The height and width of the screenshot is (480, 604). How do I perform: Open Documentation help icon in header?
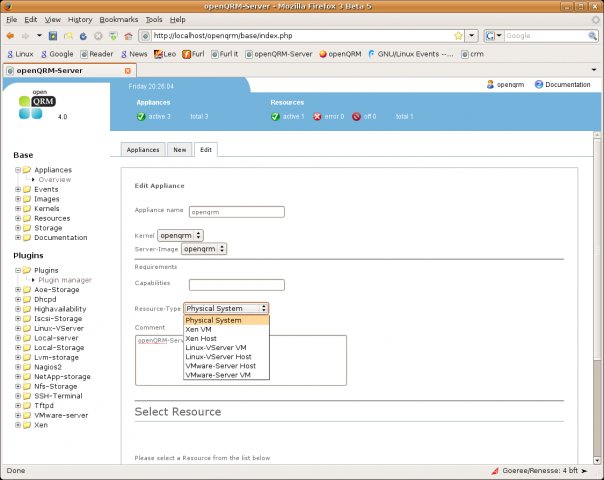point(539,84)
